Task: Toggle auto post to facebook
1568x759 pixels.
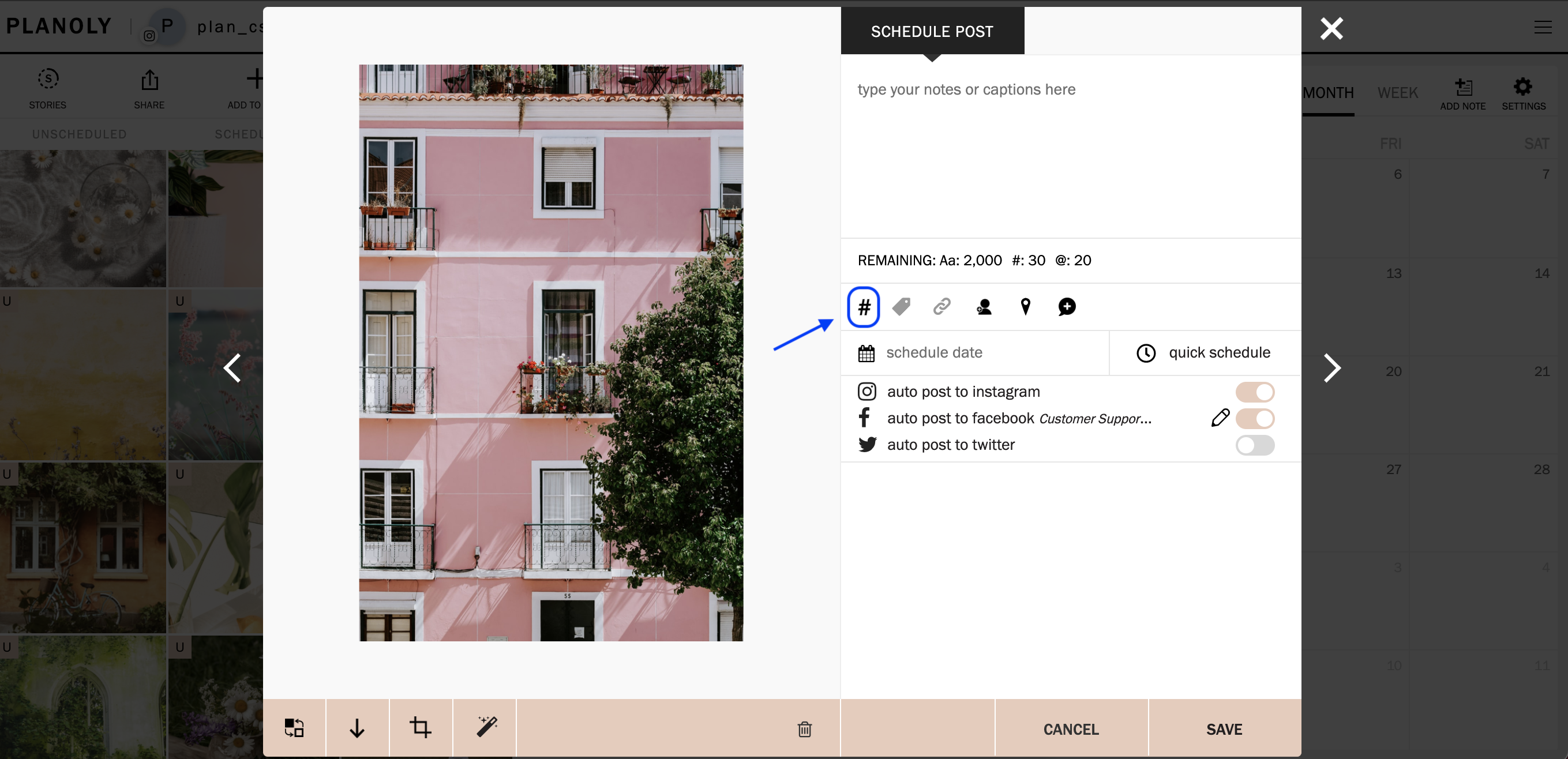Action: [1255, 418]
